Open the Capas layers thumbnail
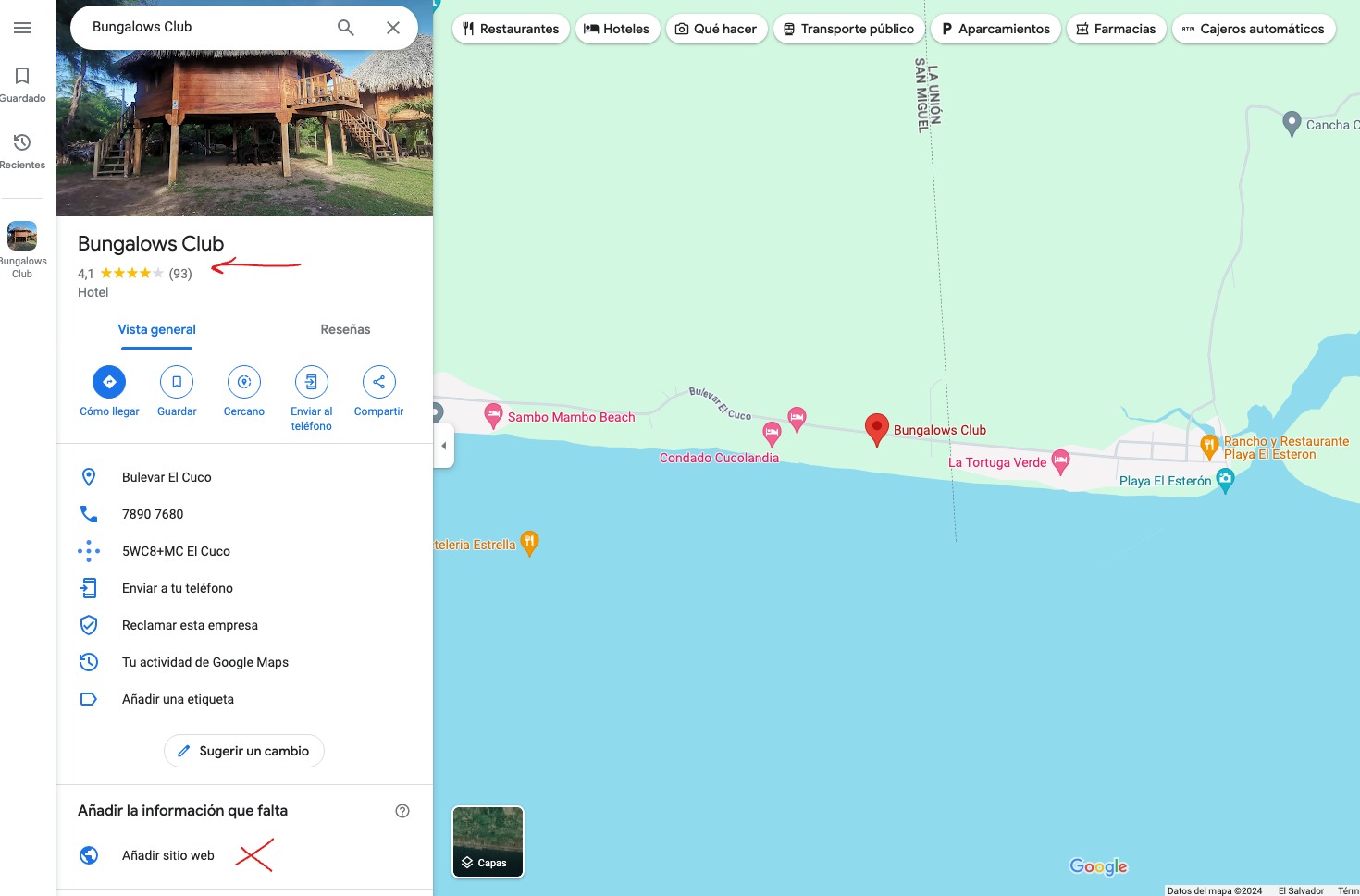Viewport: 1360px width, 896px height. [x=488, y=841]
